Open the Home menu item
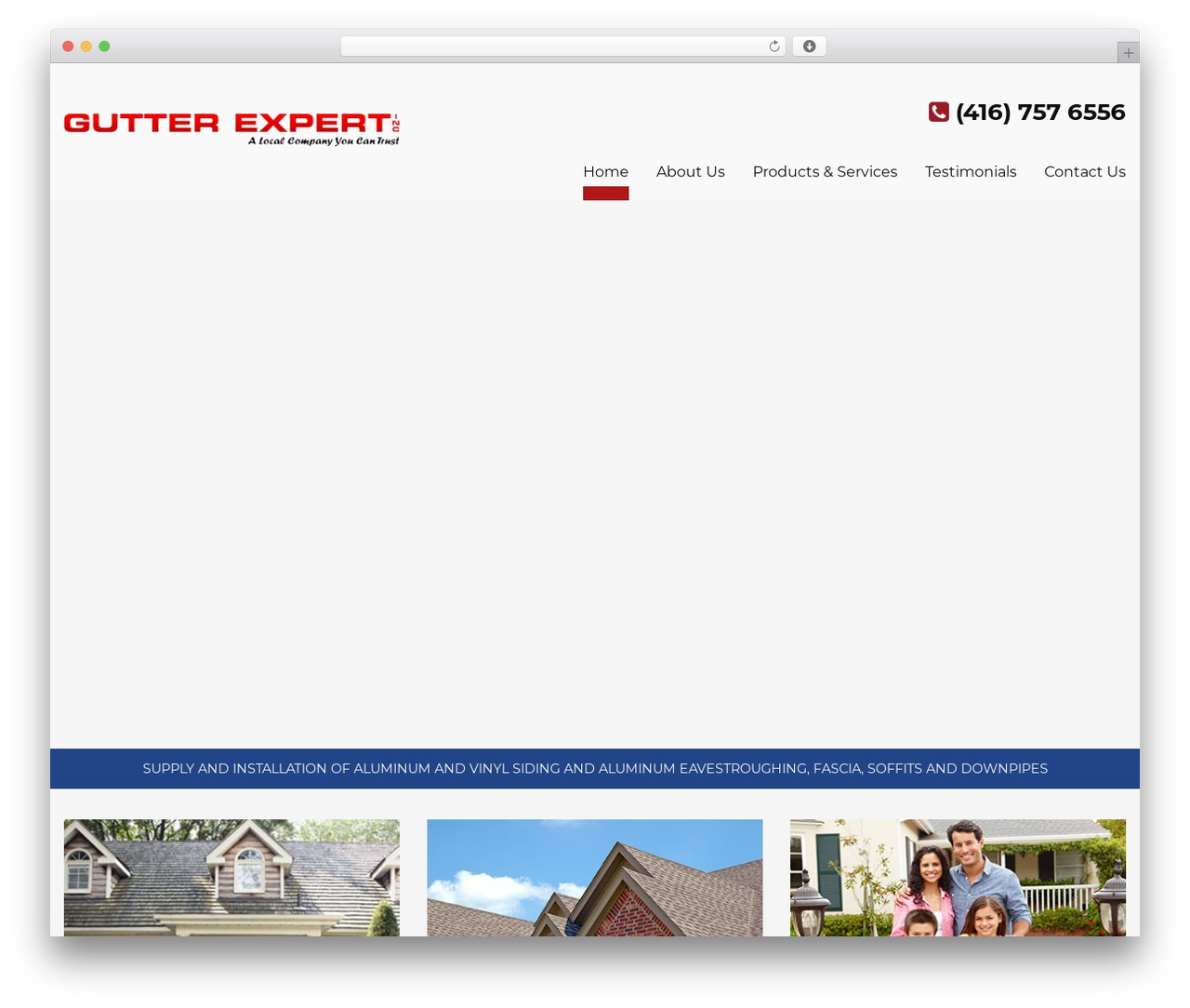Screen dimensions: 1190x1008 605,171
